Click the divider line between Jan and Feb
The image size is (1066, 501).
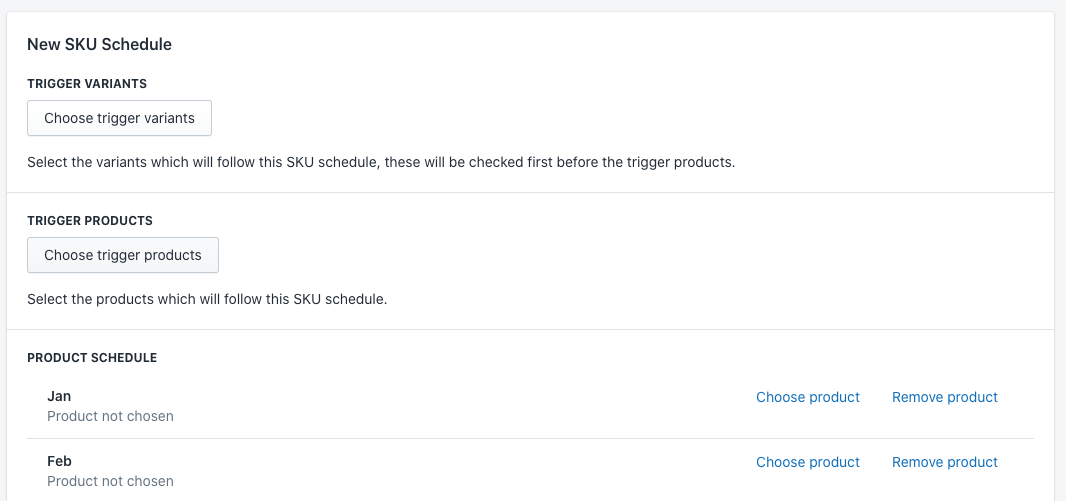(530, 438)
